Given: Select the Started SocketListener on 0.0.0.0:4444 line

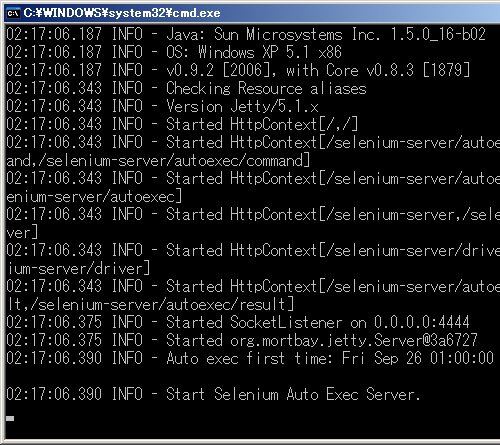Looking at the screenshot, I should pyautogui.click(x=238, y=322).
